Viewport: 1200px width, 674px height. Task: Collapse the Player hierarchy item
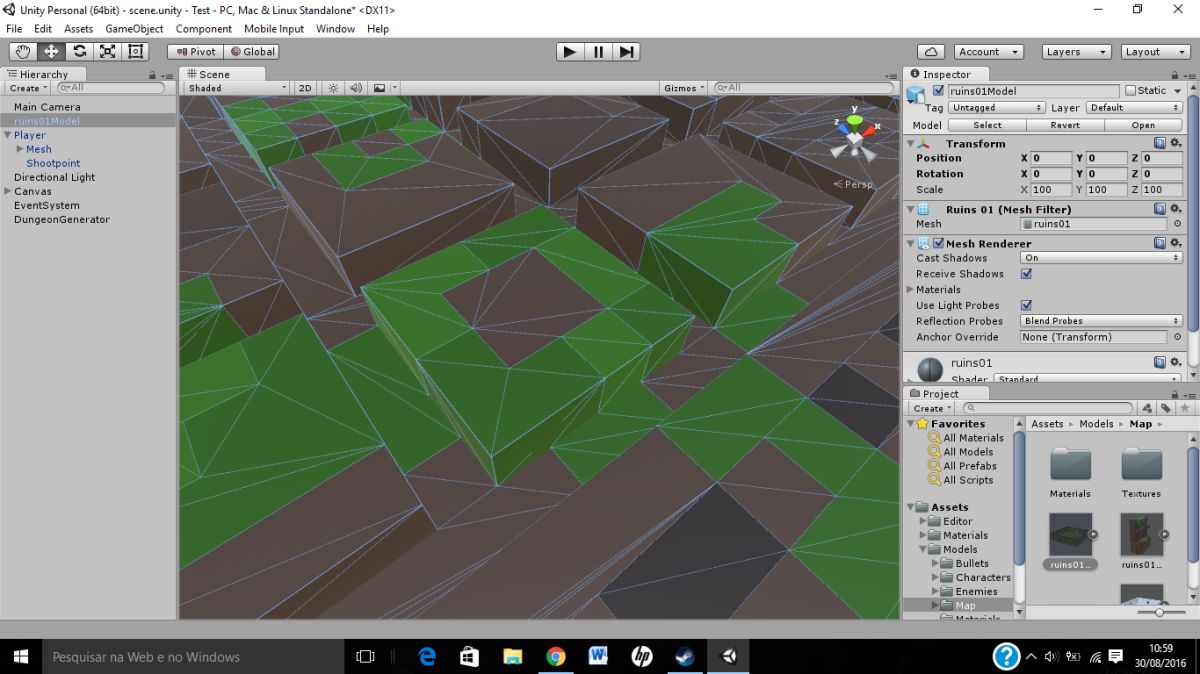[x=8, y=135]
